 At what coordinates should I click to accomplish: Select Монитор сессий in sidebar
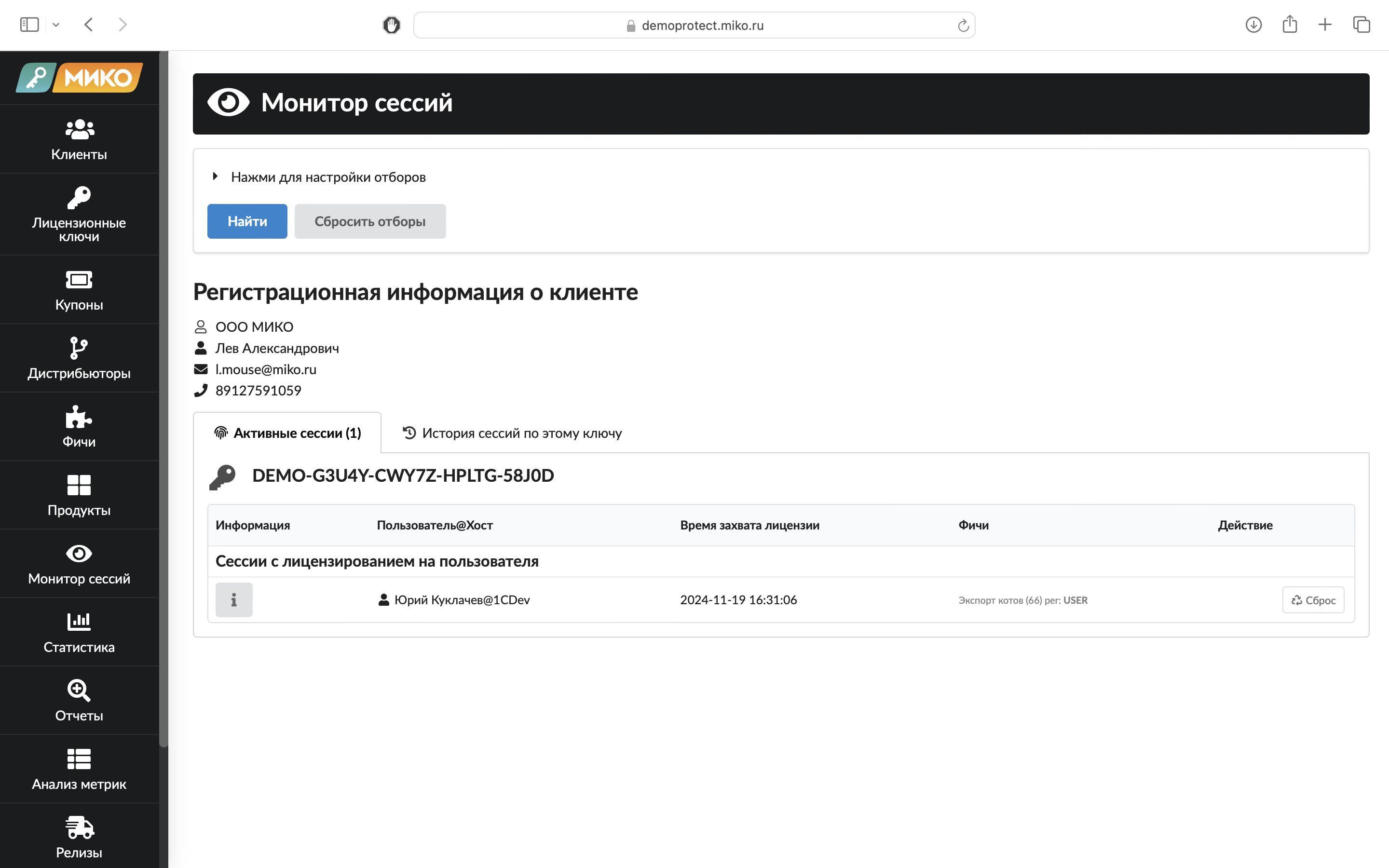pos(79,564)
